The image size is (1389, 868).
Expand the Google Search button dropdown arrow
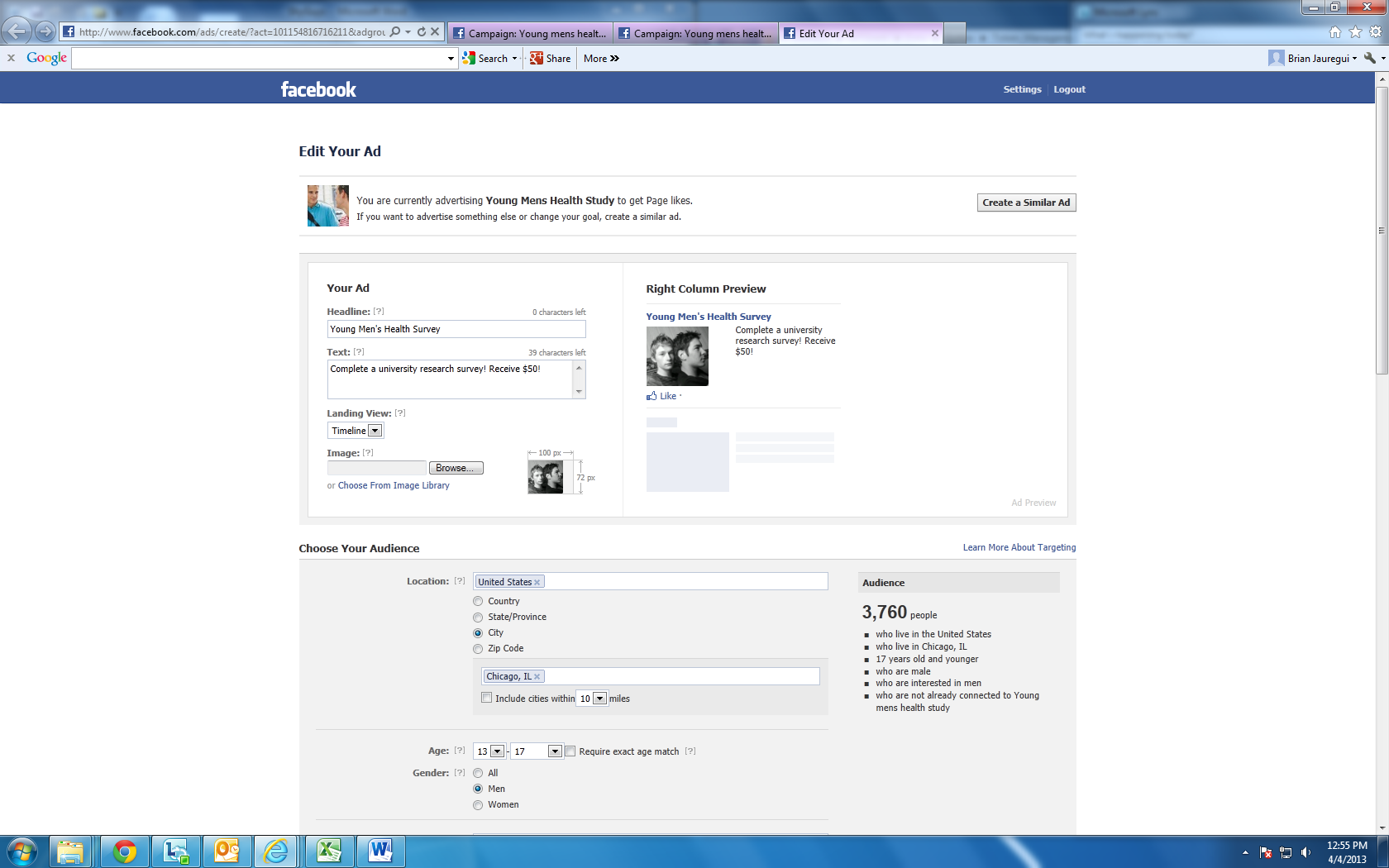(514, 59)
